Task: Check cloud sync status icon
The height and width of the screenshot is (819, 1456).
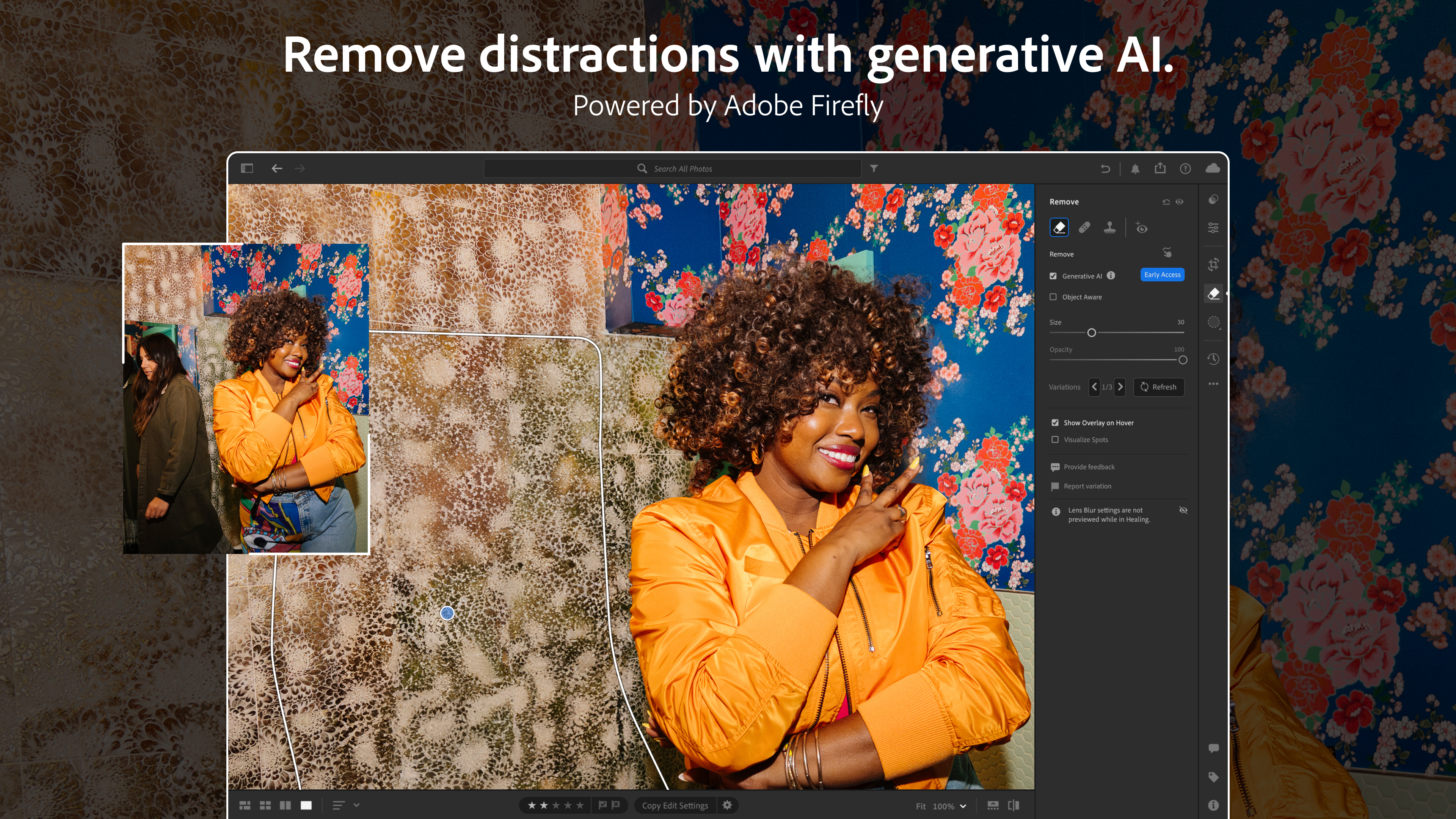Action: point(1213,168)
